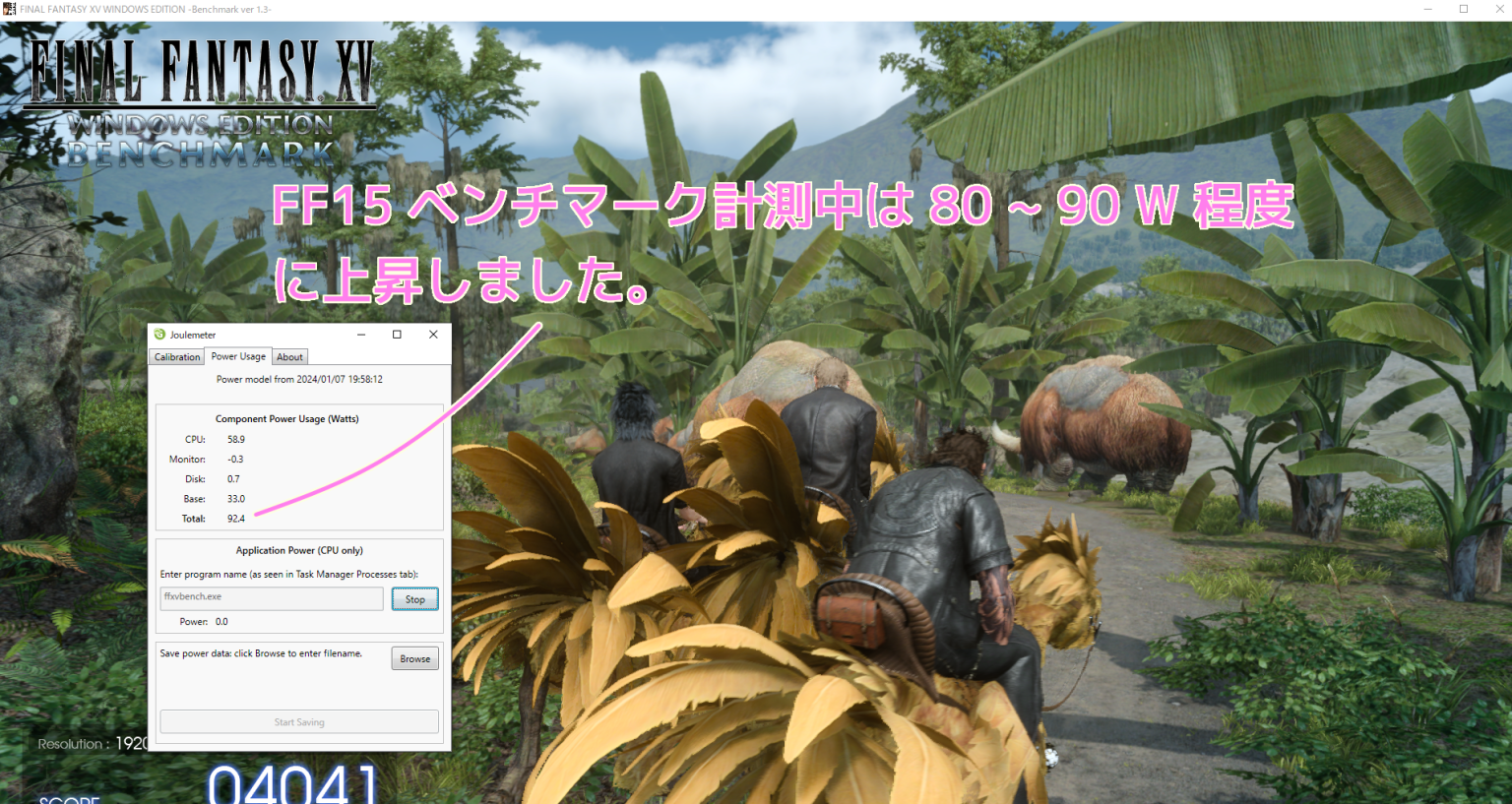Click the Component Power Usage panel header
This screenshot has width=1512, height=804.
coord(285,417)
